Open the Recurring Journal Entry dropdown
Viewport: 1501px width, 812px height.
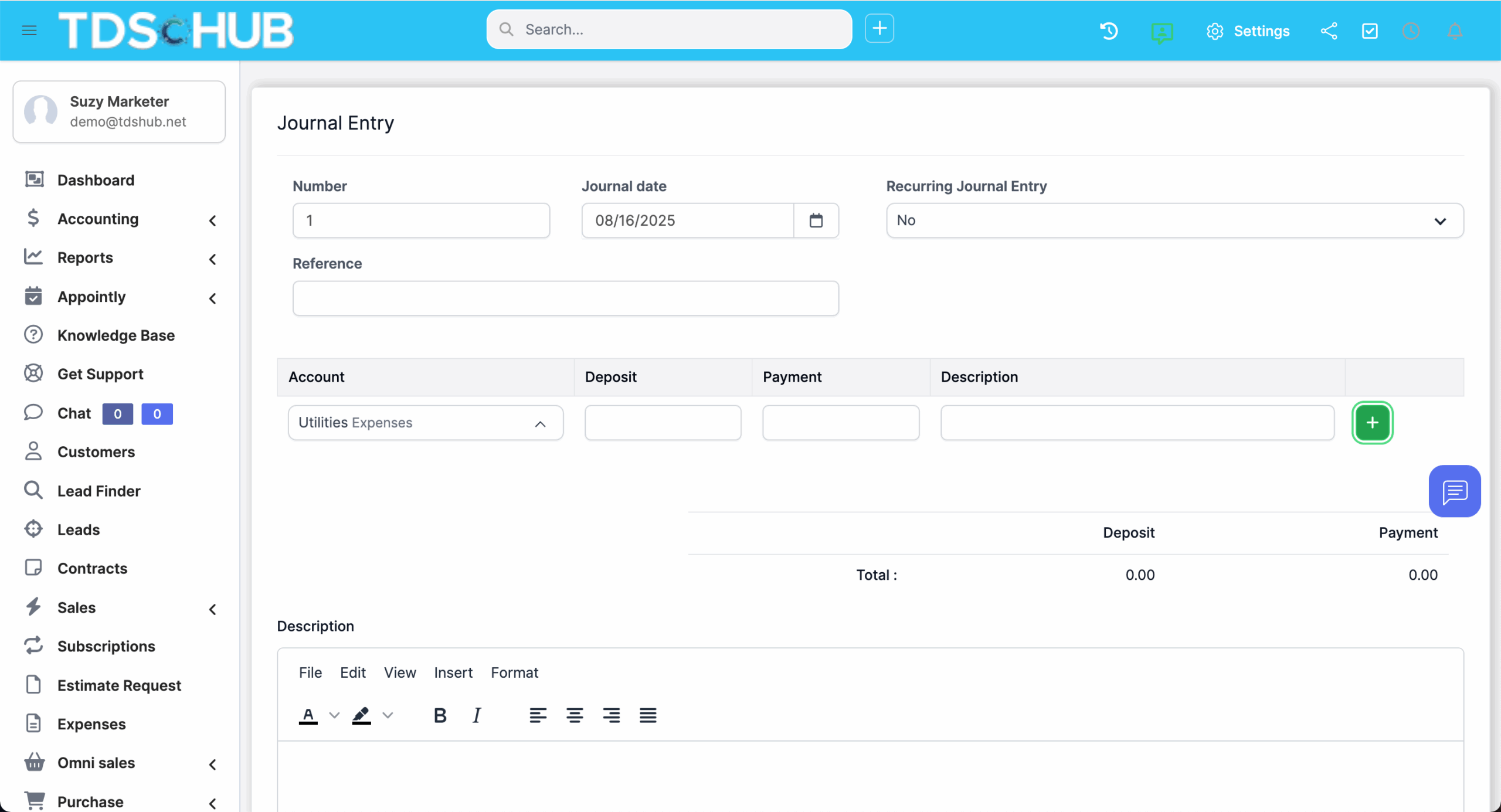point(1174,220)
